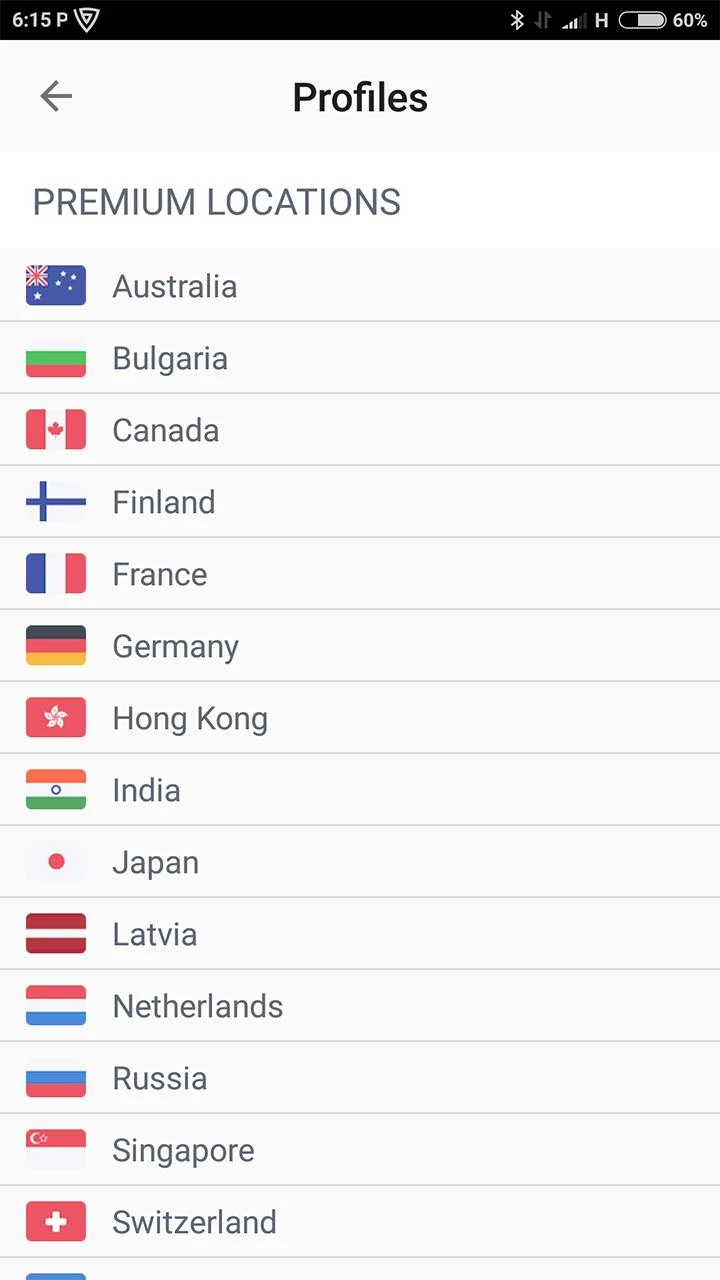Screen dimensions: 720x1280
Task: Tap the Japan flag icon
Action: 56,861
